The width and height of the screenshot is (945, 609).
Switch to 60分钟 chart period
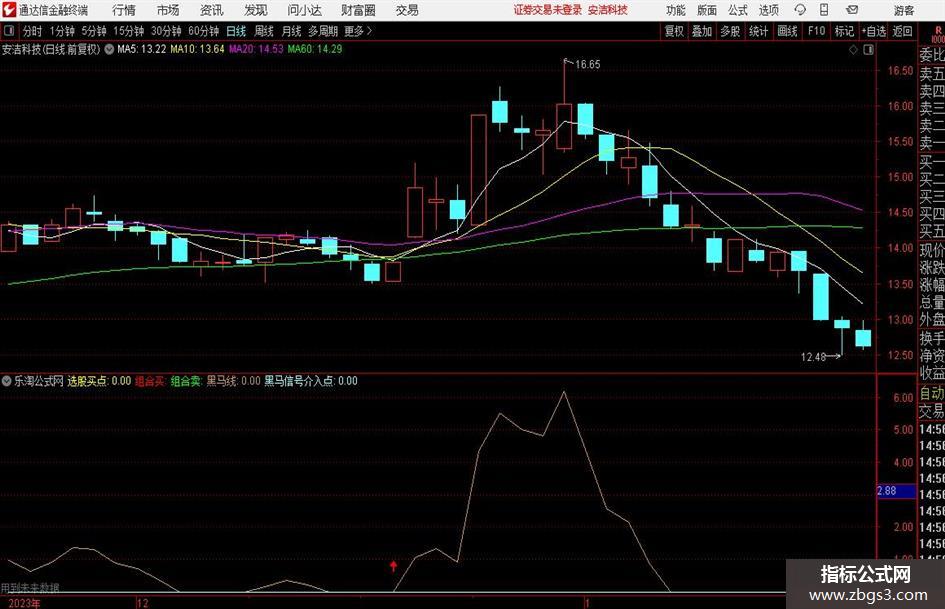(x=203, y=31)
